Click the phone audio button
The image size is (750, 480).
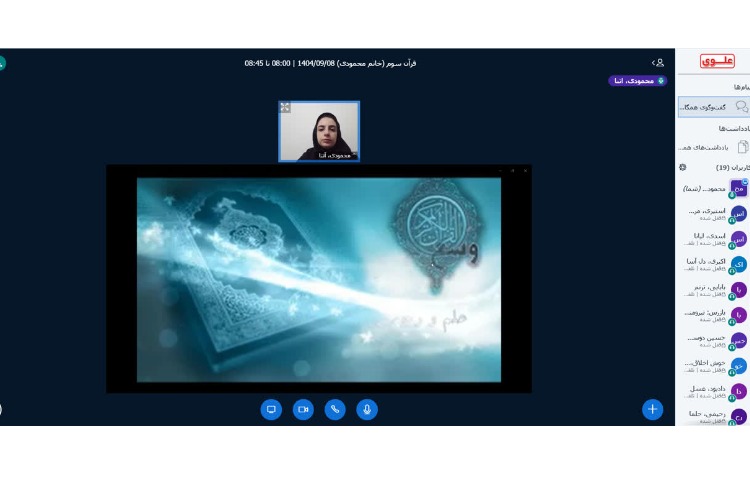click(x=335, y=409)
